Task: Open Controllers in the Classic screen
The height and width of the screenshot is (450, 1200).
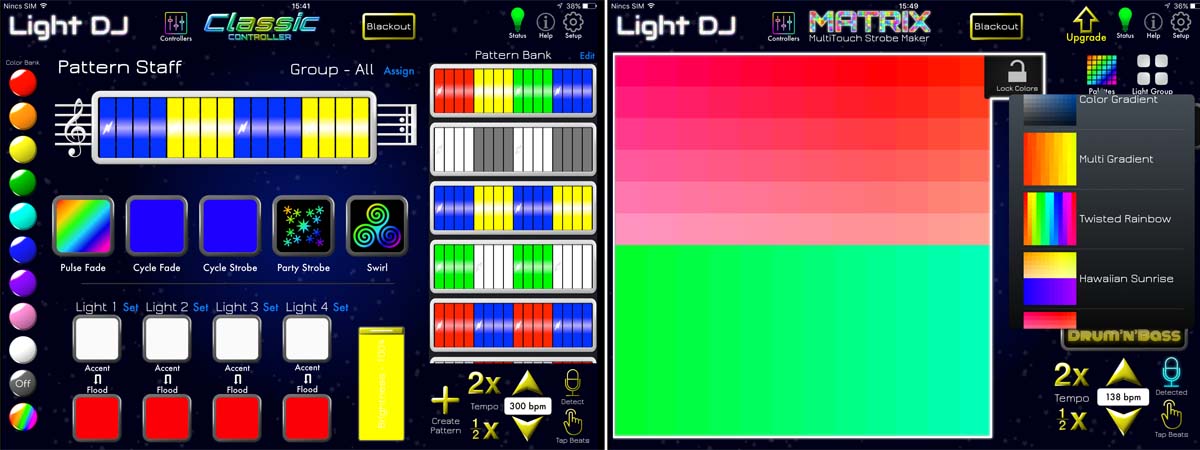Action: pyautogui.click(x=176, y=25)
